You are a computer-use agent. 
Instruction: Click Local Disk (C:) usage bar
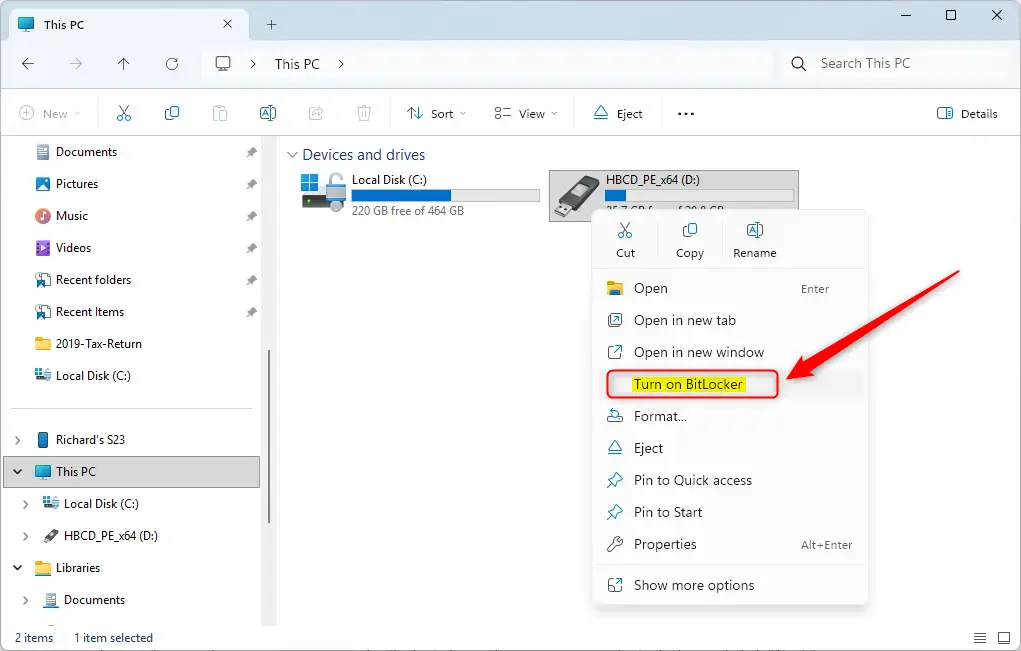[x=445, y=195]
